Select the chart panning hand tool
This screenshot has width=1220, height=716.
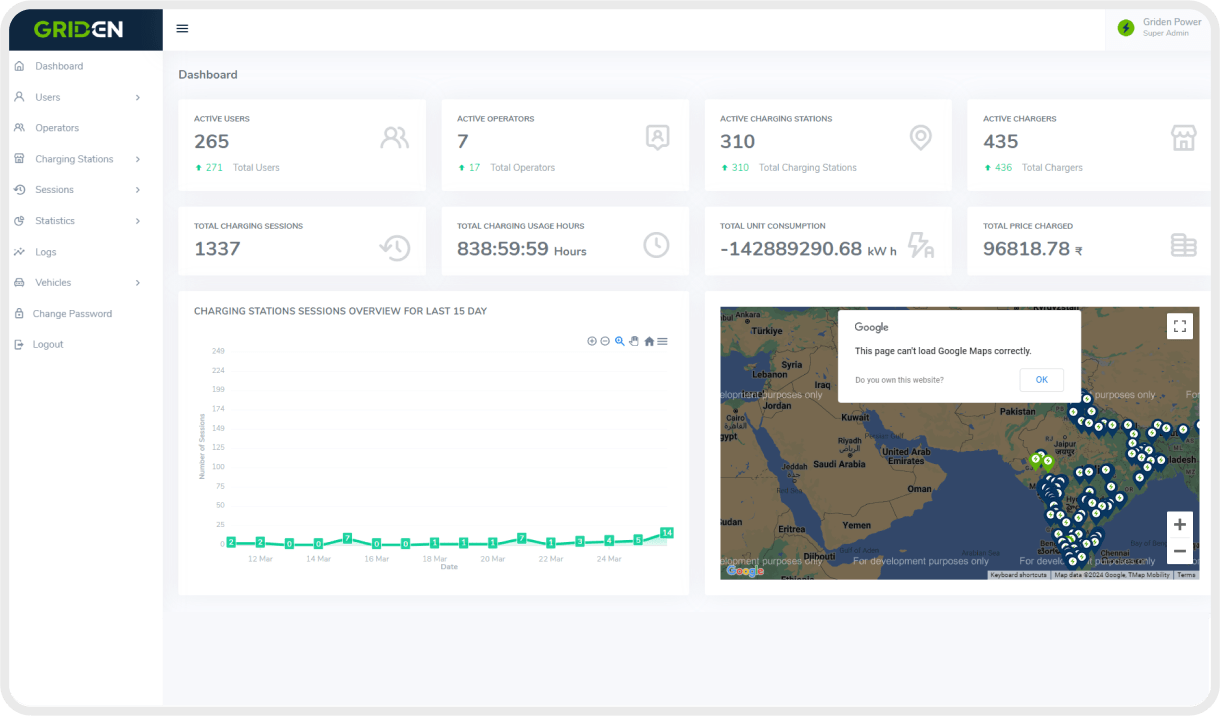[634, 341]
